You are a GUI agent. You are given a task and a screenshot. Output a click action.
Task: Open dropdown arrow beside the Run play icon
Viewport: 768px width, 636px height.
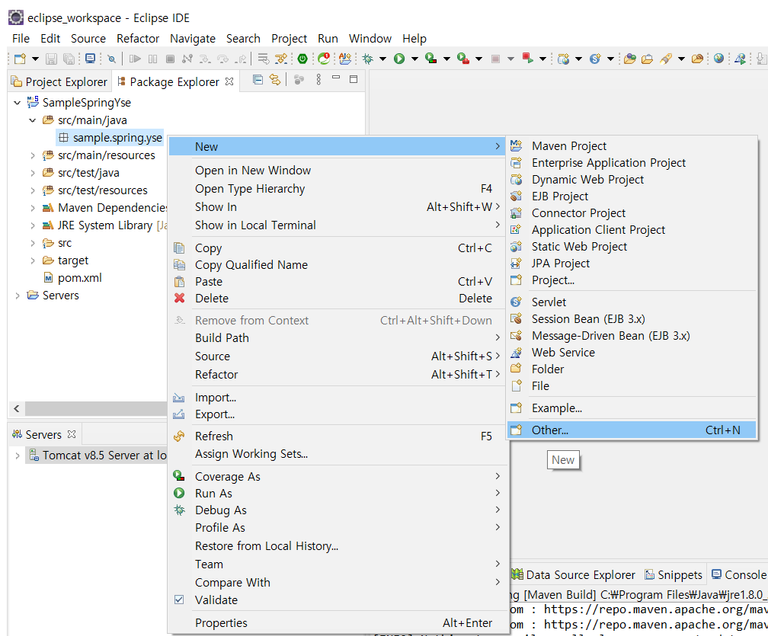(x=414, y=59)
